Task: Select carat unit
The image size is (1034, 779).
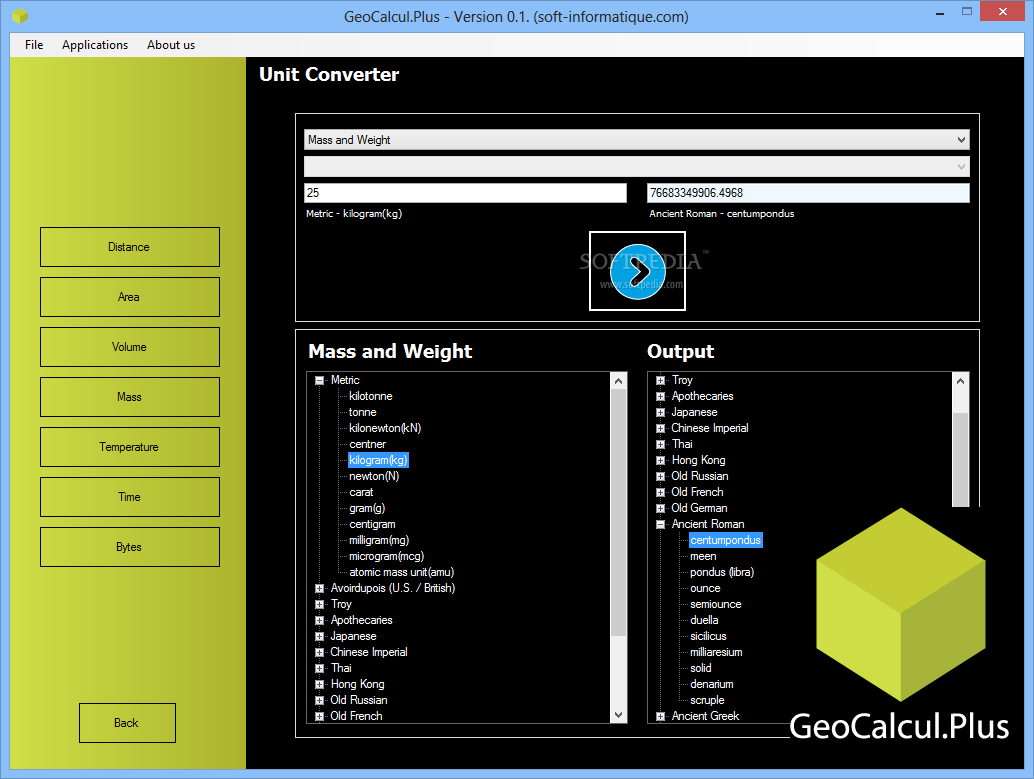Action: pyautogui.click(x=361, y=492)
